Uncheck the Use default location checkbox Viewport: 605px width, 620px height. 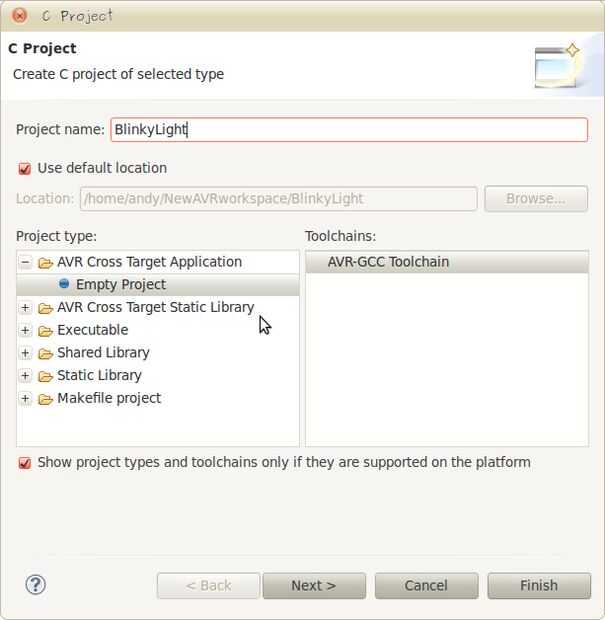click(25, 169)
